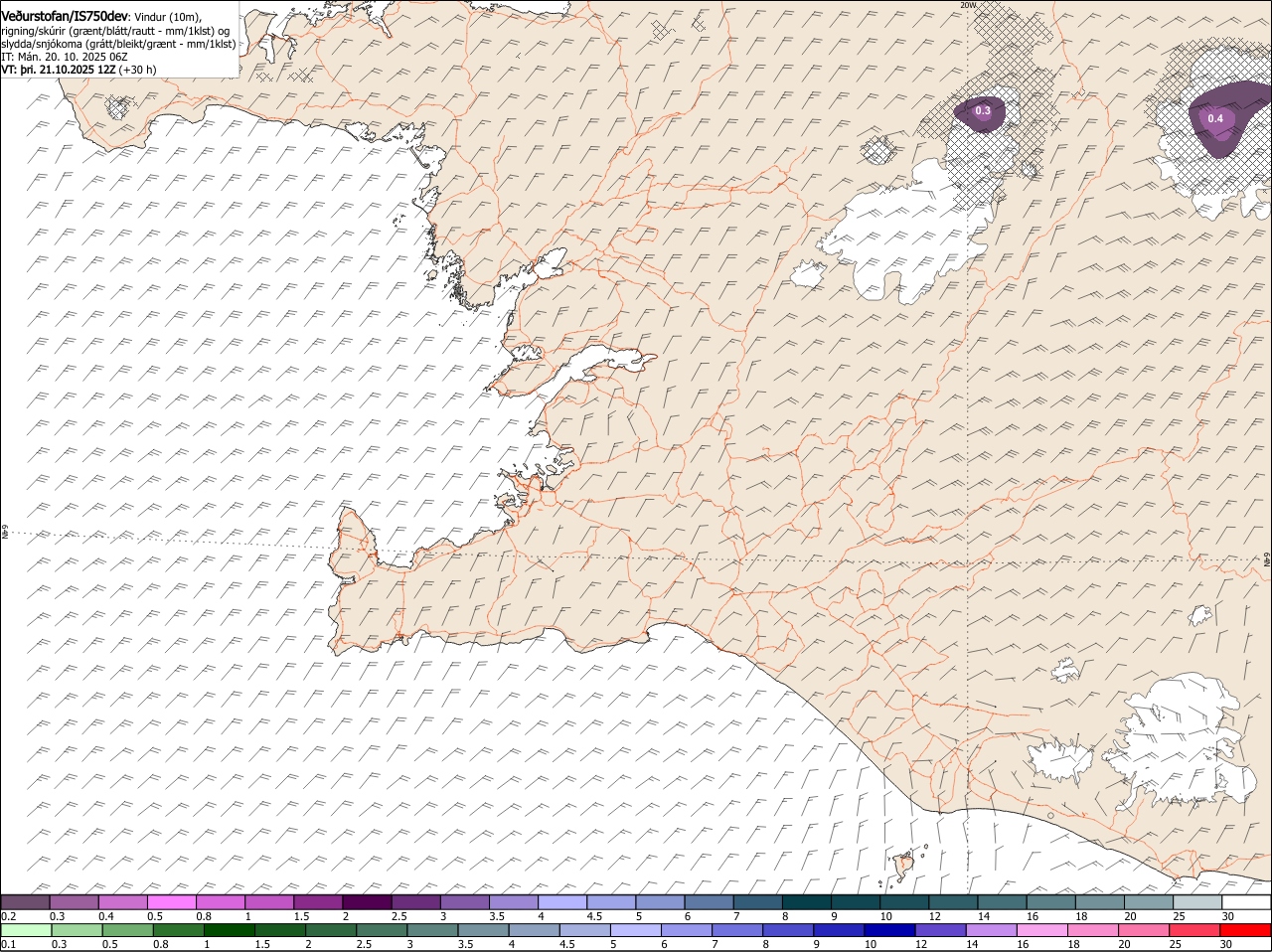1272x952 pixels.
Task: Pick bottom-row blue swatch starting at 8
Action: (x=787, y=930)
